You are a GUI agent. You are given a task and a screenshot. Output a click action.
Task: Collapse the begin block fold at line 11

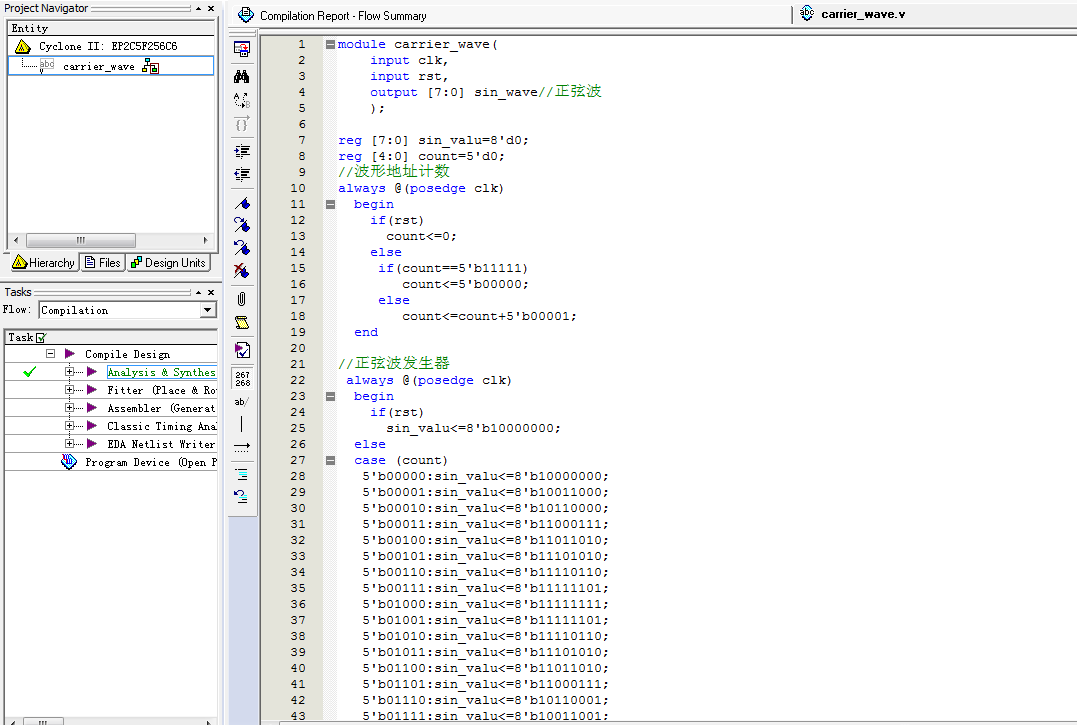click(x=330, y=204)
